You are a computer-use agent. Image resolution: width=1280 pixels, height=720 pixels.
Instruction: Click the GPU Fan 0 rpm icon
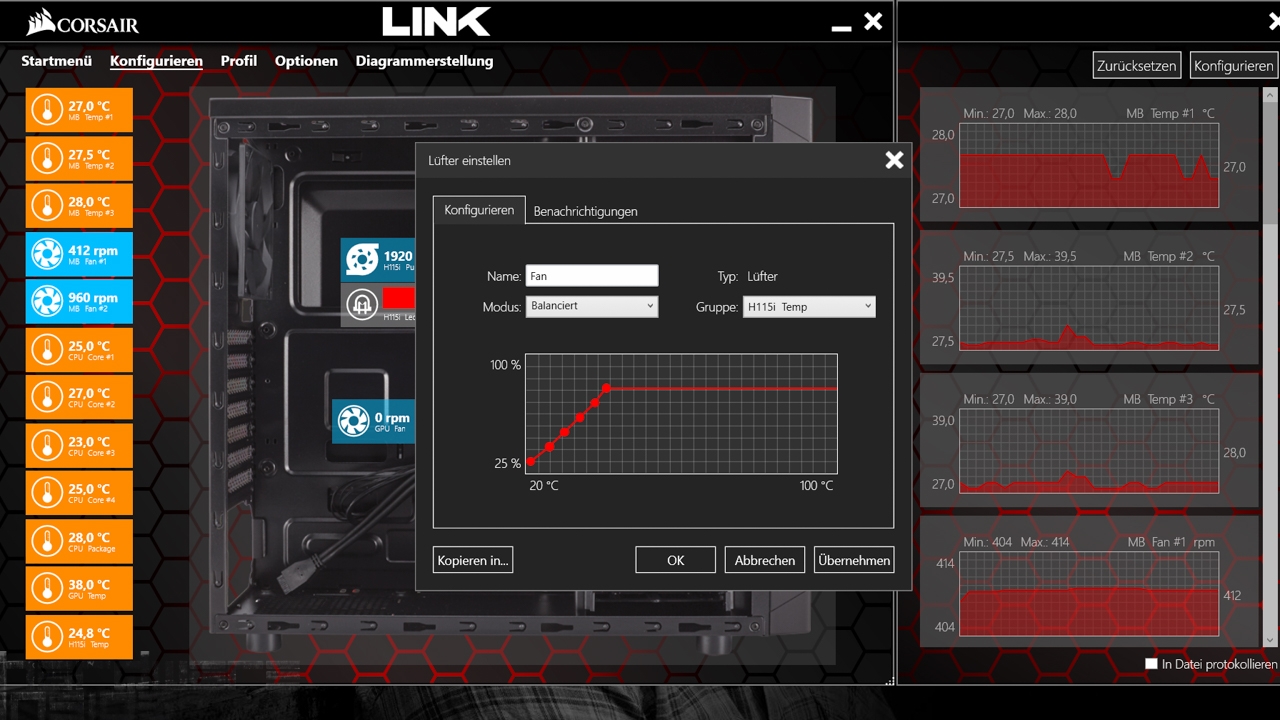click(x=353, y=421)
